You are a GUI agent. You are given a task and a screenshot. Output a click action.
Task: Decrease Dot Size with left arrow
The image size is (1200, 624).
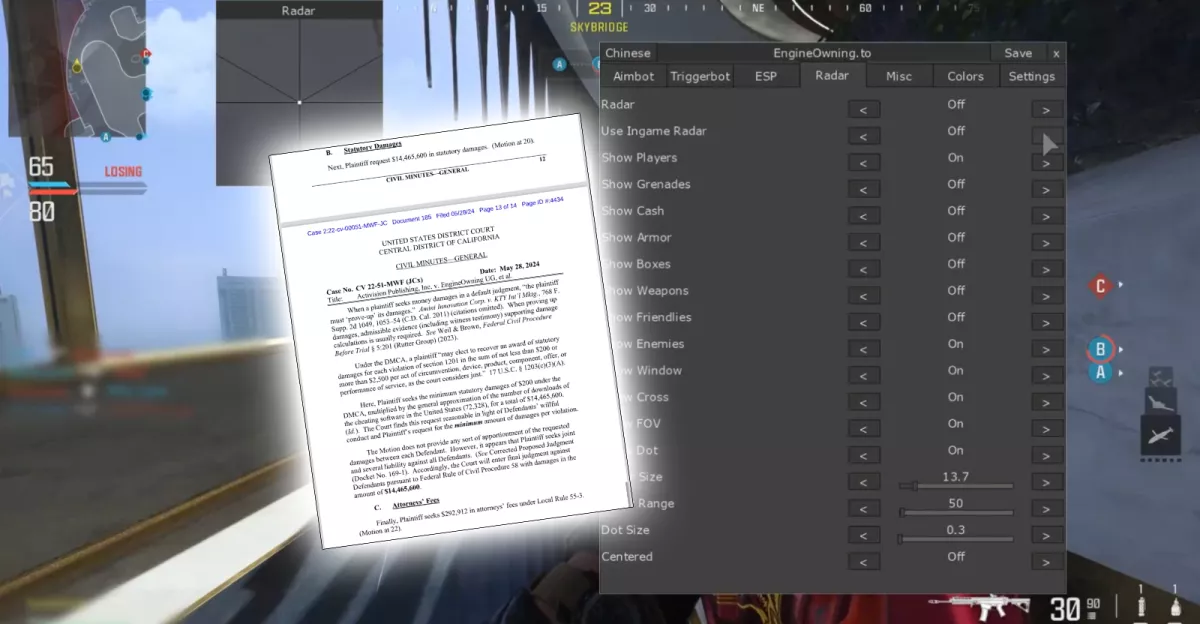tap(864, 535)
